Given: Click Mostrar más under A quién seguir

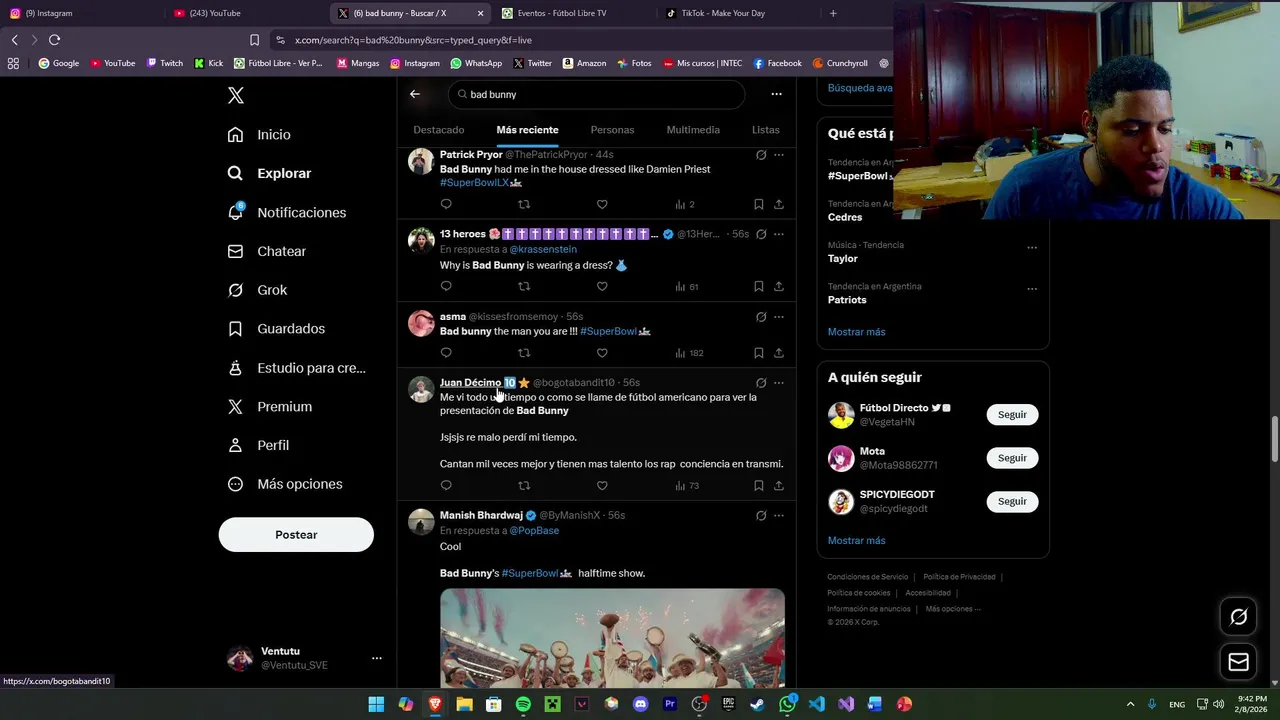Looking at the screenshot, I should (x=856, y=540).
